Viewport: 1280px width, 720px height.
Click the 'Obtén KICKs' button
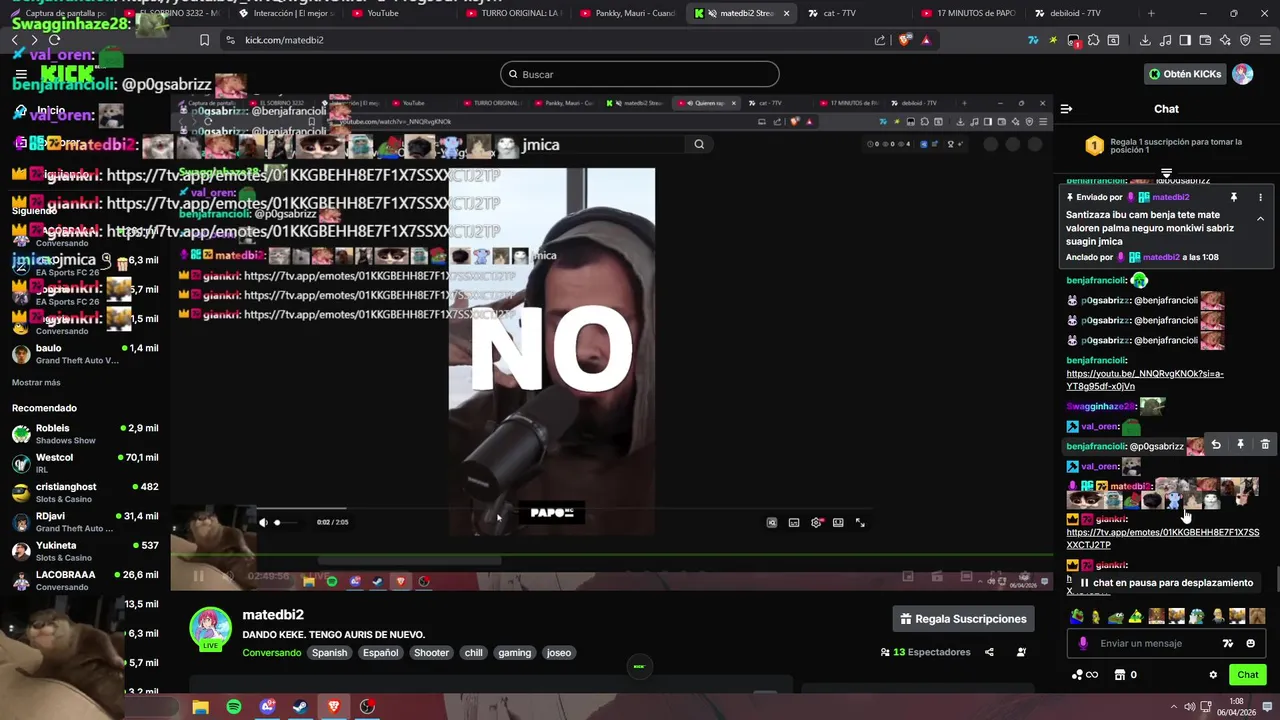tap(1185, 74)
